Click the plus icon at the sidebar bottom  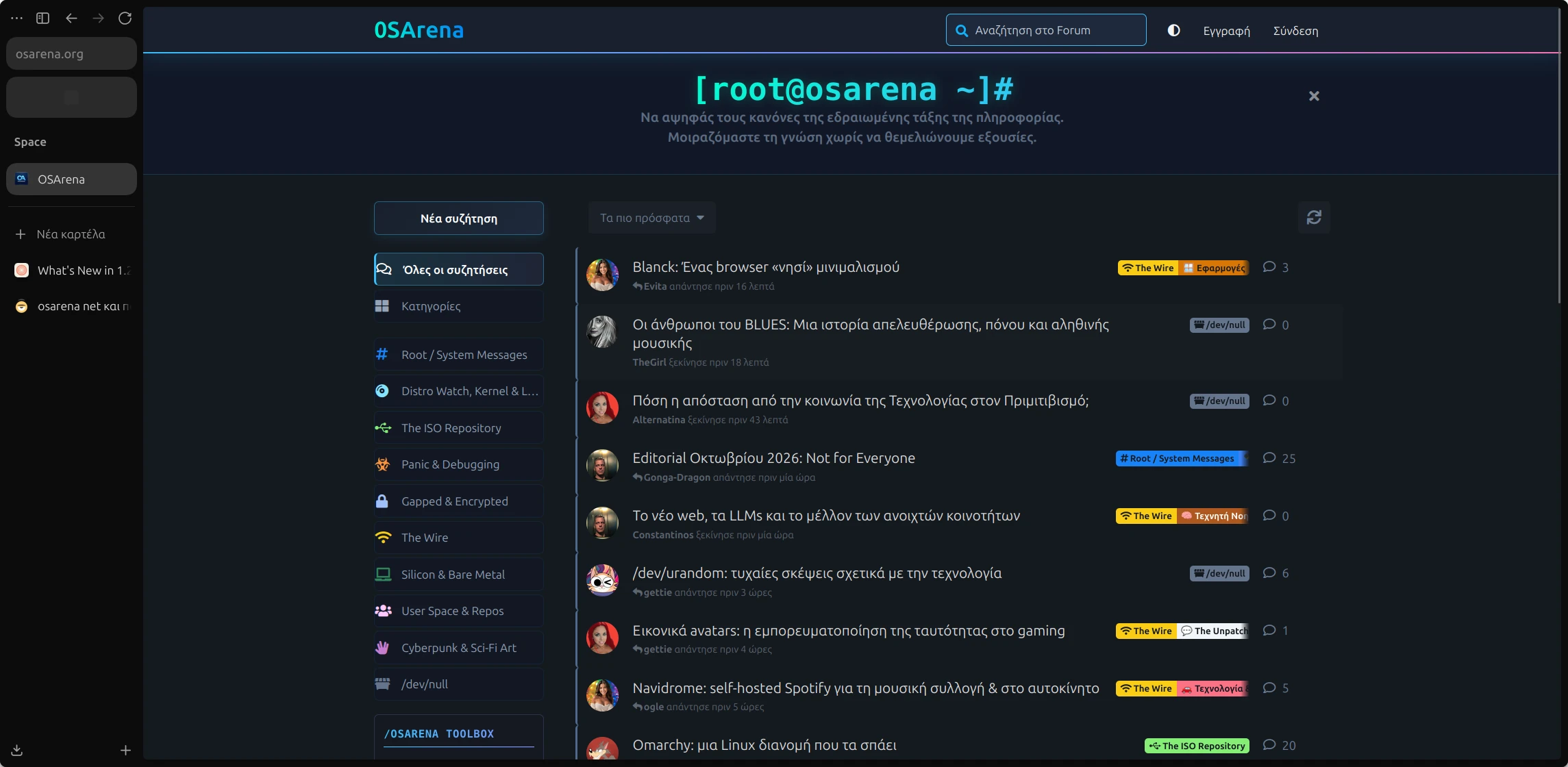coord(125,750)
